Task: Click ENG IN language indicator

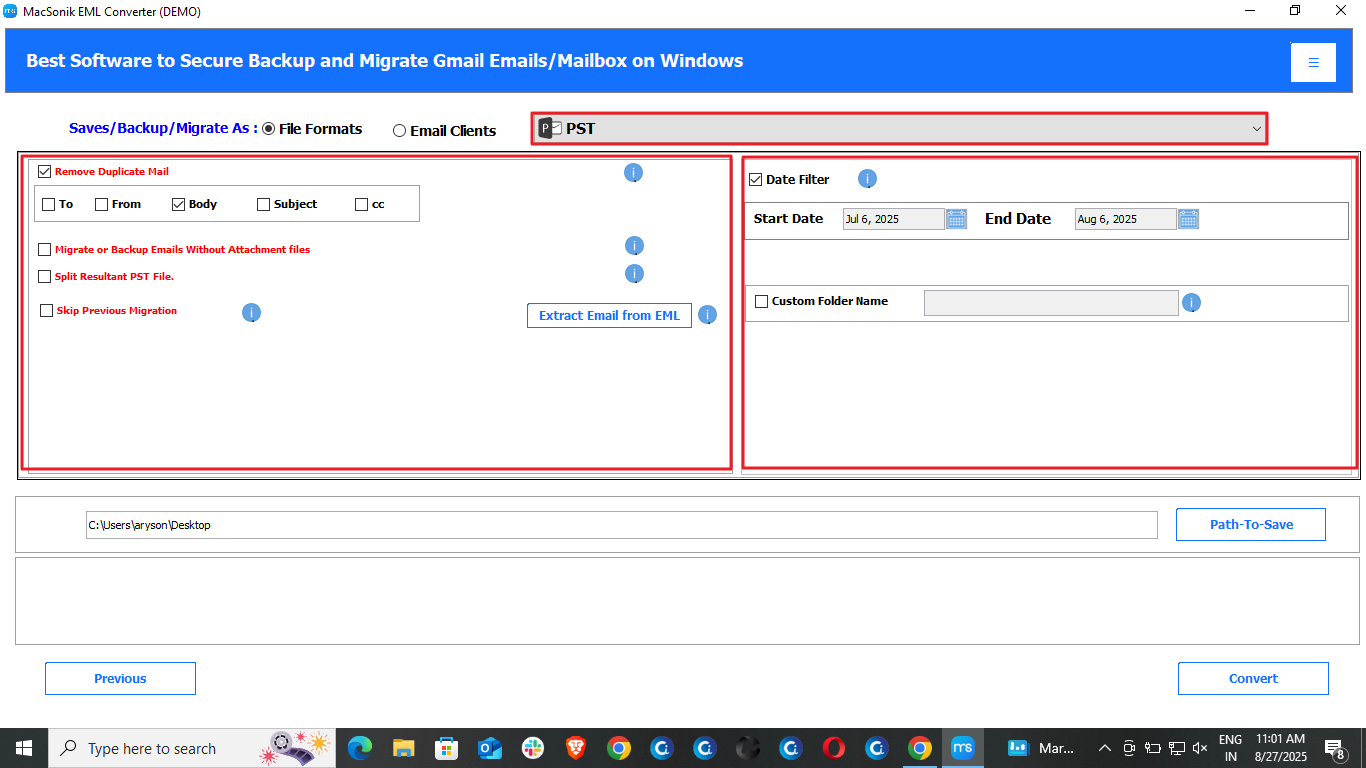Action: [1230, 748]
